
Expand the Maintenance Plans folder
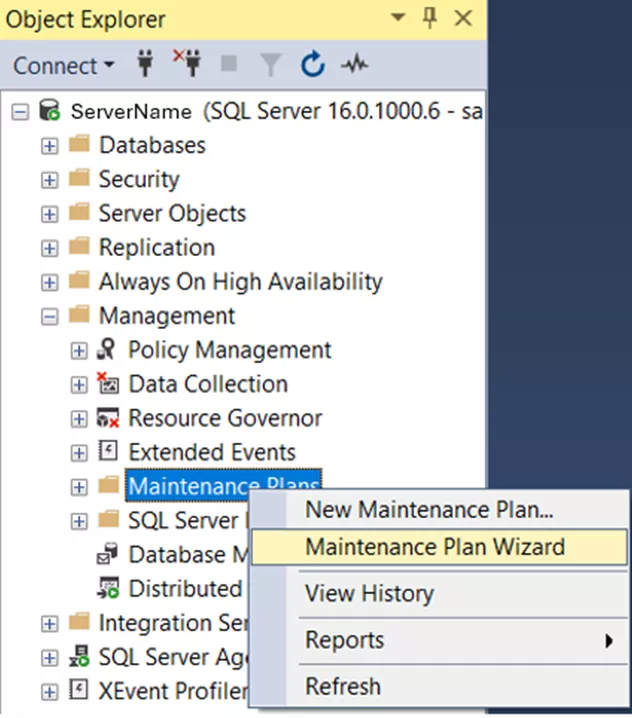coord(79,487)
